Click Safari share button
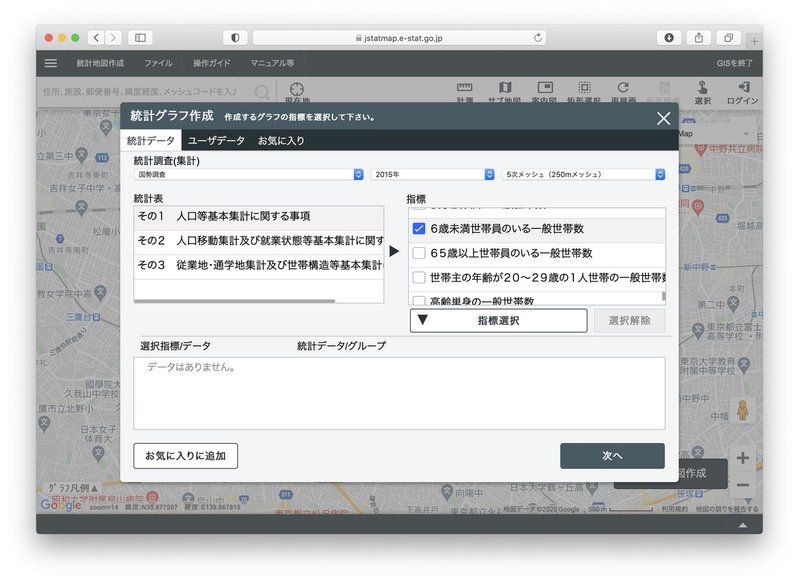 click(x=698, y=38)
